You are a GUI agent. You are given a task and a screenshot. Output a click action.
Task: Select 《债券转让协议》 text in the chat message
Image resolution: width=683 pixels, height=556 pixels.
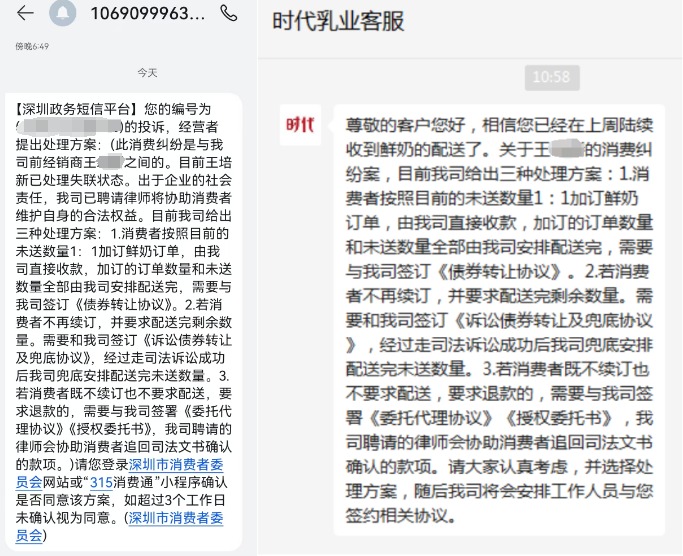click(x=500, y=272)
